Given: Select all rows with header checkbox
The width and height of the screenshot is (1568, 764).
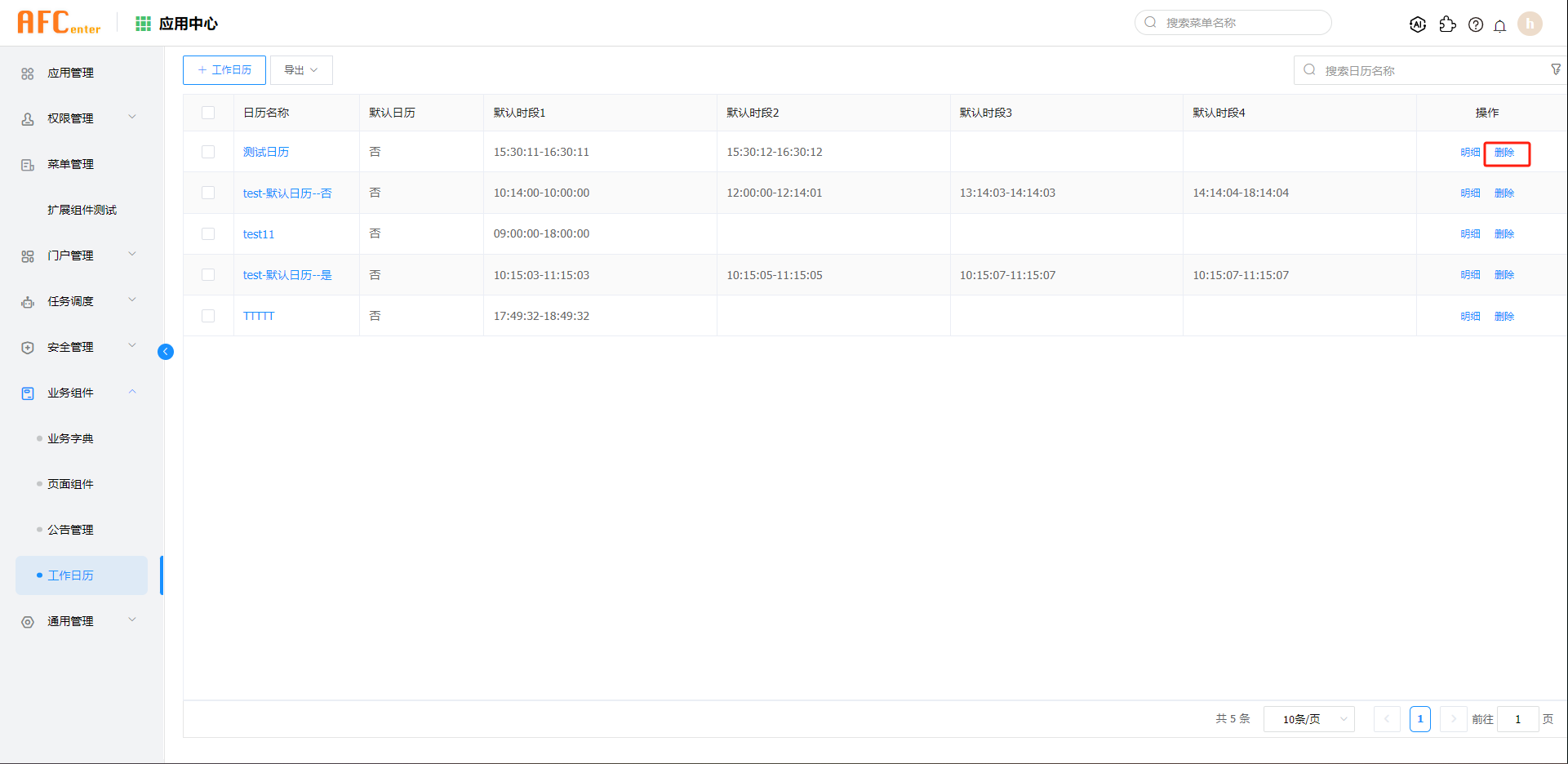Looking at the screenshot, I should tap(208, 113).
